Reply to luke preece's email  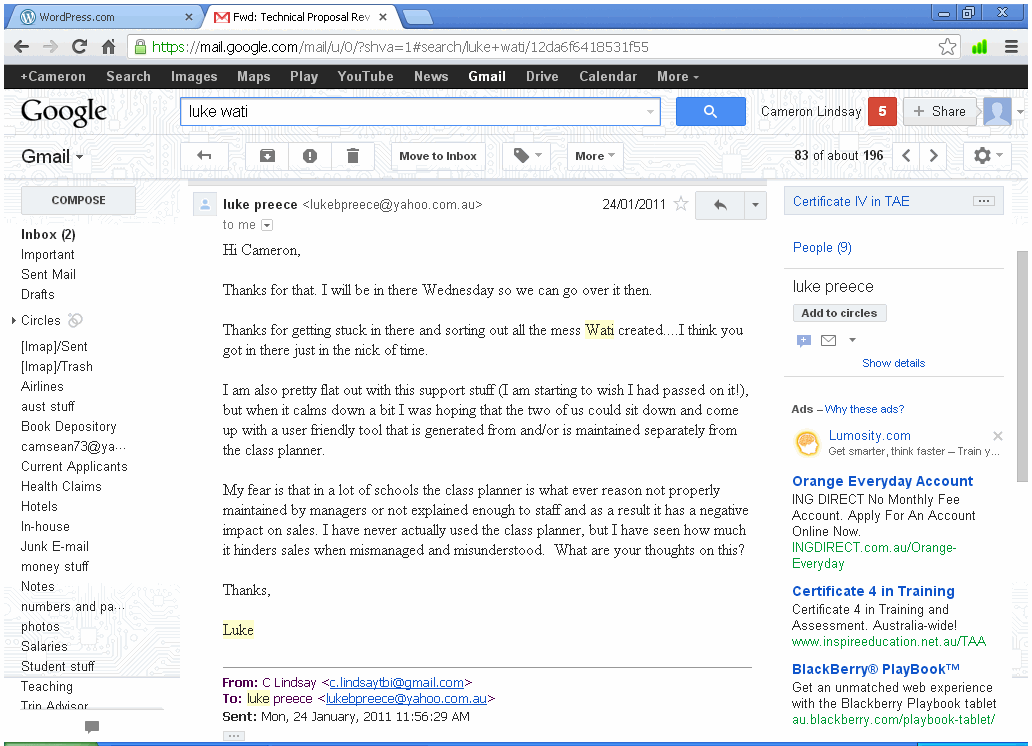720,205
